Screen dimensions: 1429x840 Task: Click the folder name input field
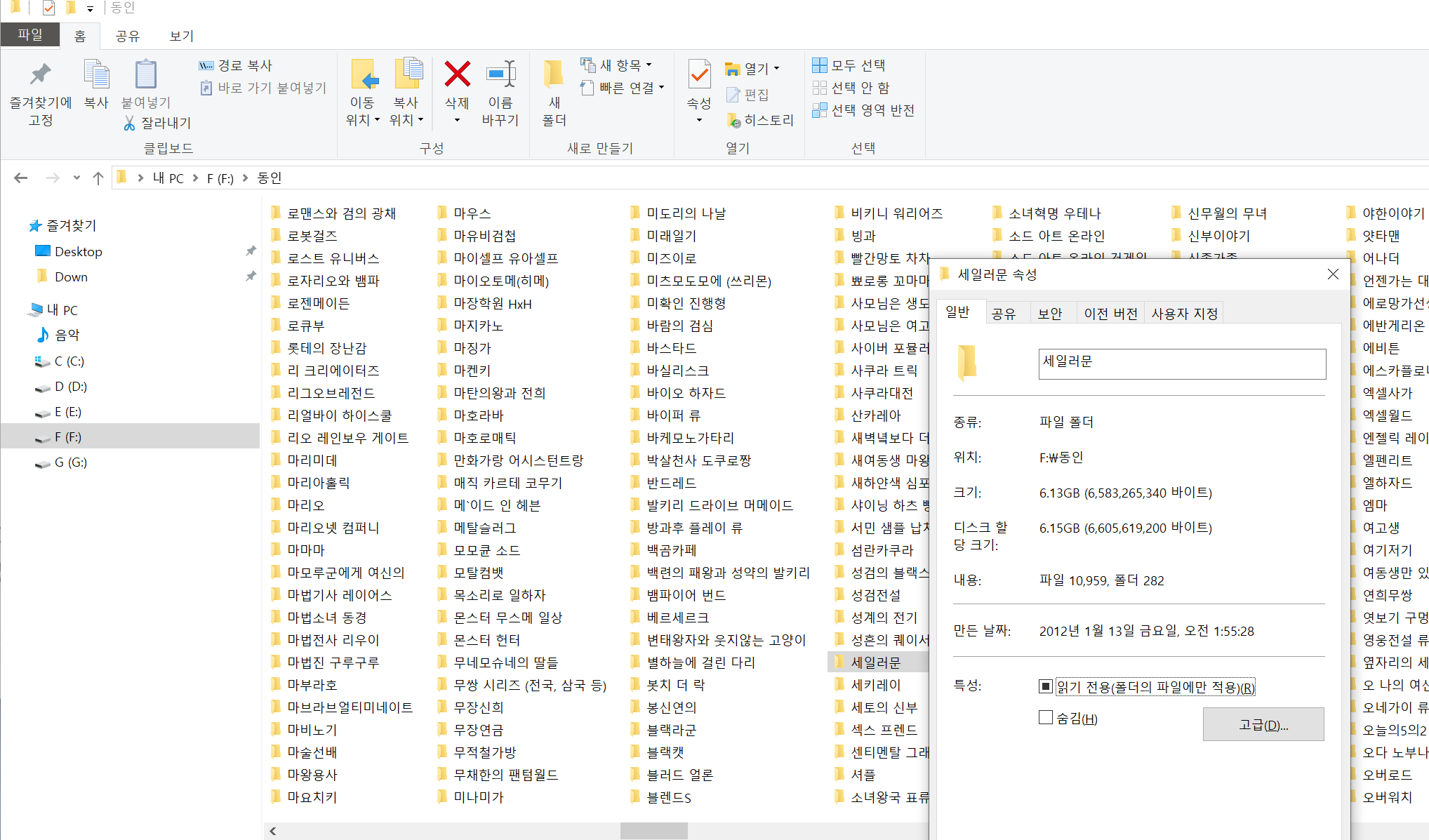pos(1181,364)
